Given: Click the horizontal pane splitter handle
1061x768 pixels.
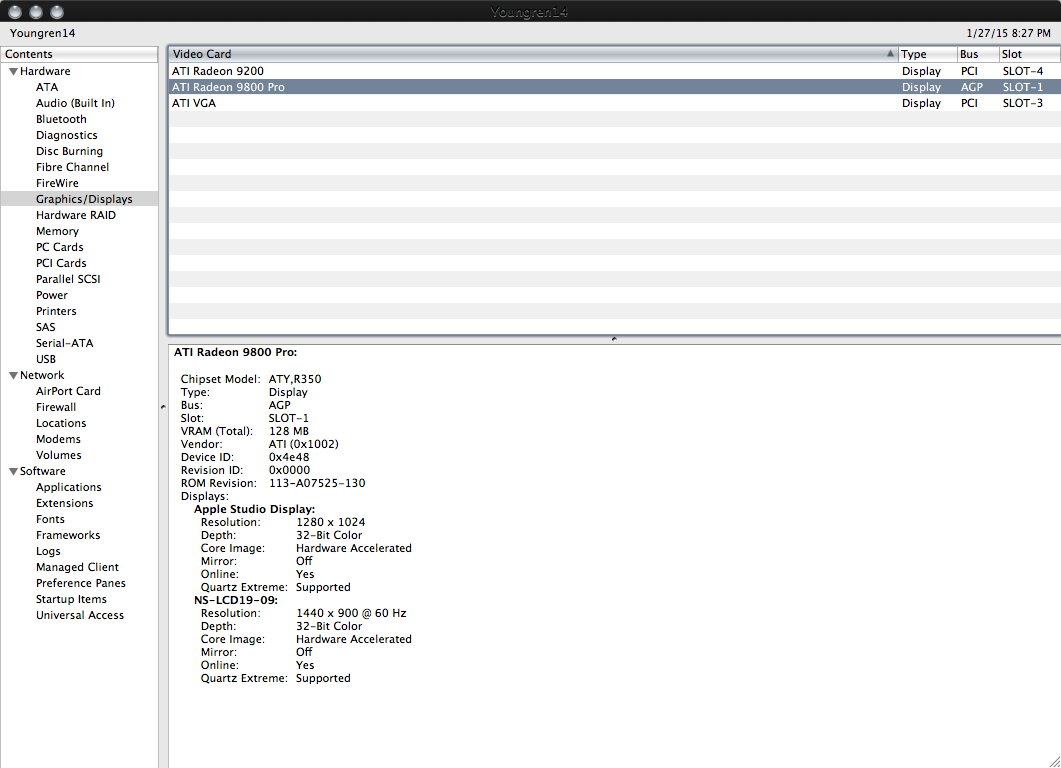Looking at the screenshot, I should [614, 338].
